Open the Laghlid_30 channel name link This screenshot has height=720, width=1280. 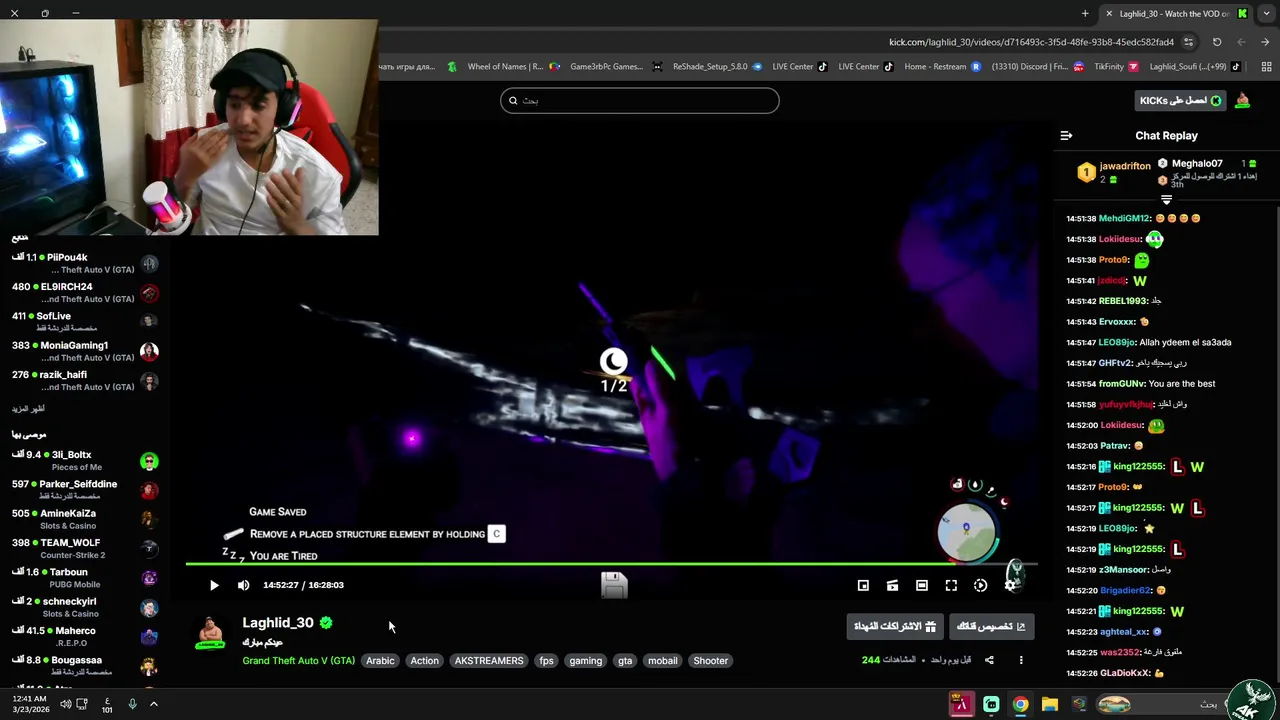coord(278,623)
